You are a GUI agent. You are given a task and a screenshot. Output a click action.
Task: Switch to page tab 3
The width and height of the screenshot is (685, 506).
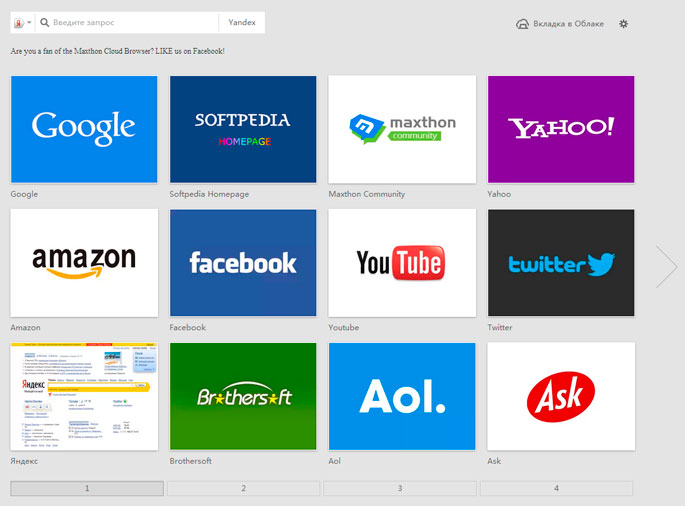pyautogui.click(x=400, y=488)
